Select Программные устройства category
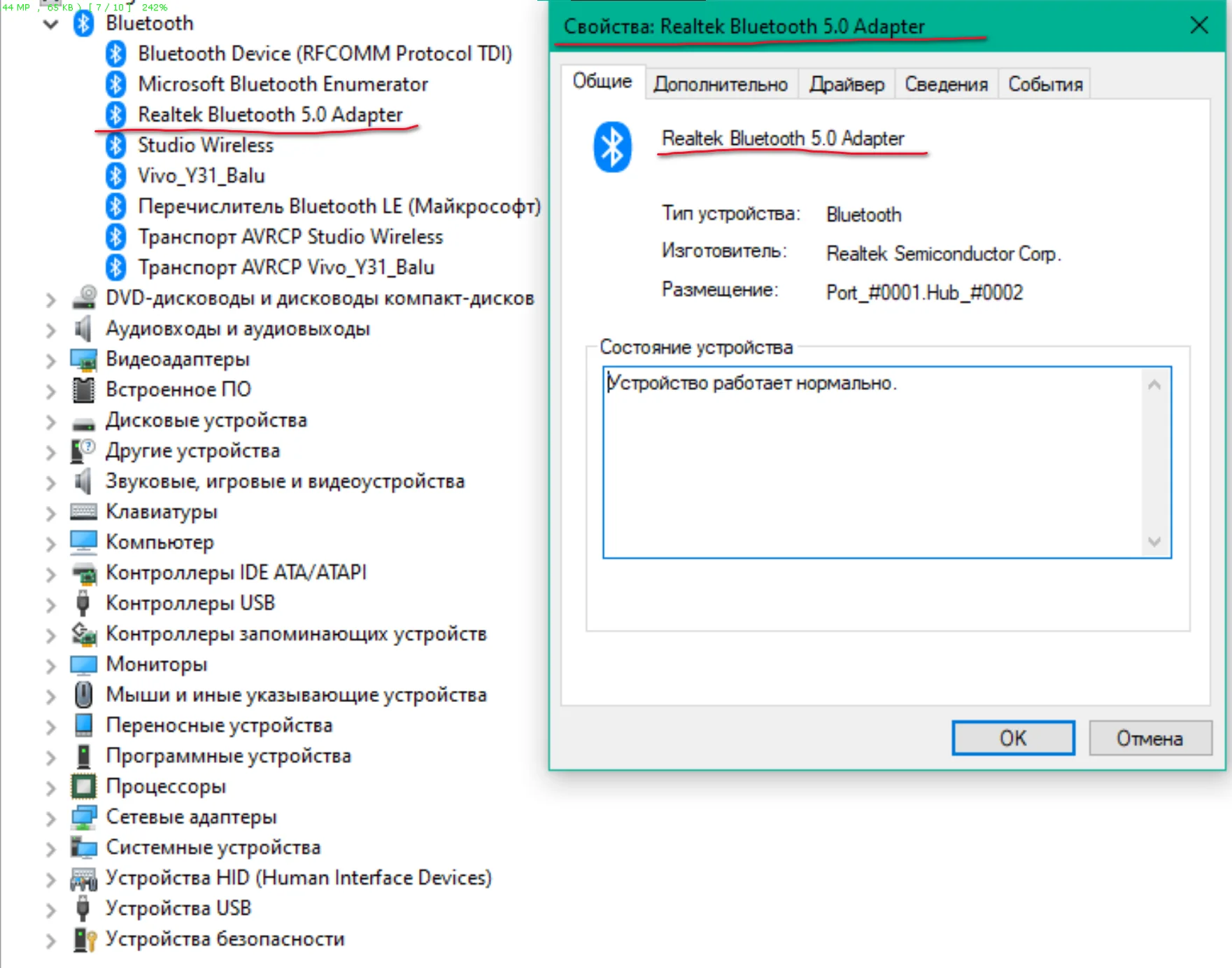1232x968 pixels. [228, 756]
